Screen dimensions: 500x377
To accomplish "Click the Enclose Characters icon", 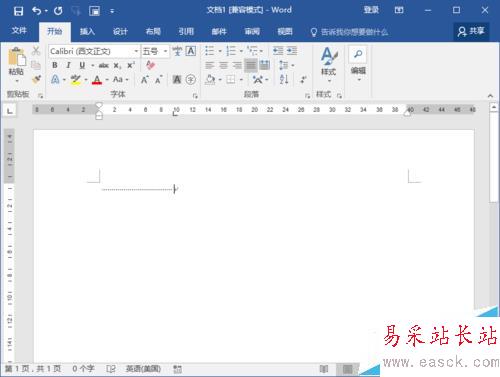I will click(191, 79).
